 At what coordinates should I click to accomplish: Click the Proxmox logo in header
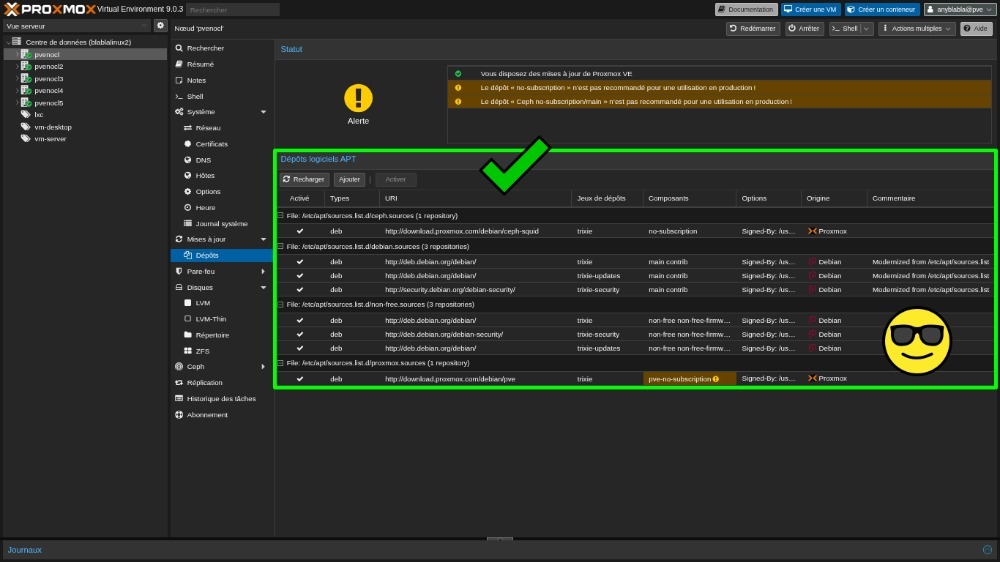pyautogui.click(x=50, y=9)
